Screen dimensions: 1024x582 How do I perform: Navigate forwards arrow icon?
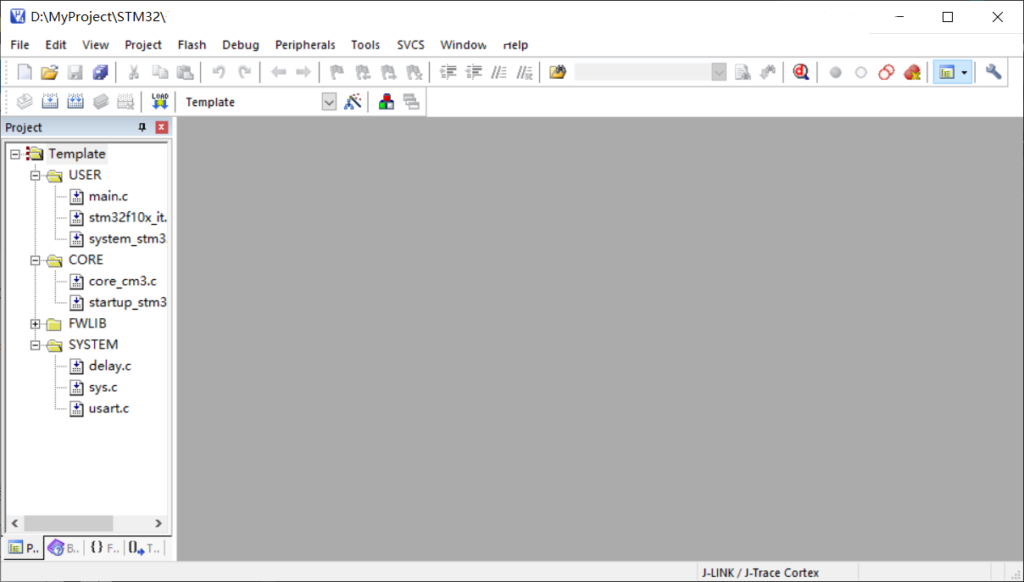coord(304,72)
